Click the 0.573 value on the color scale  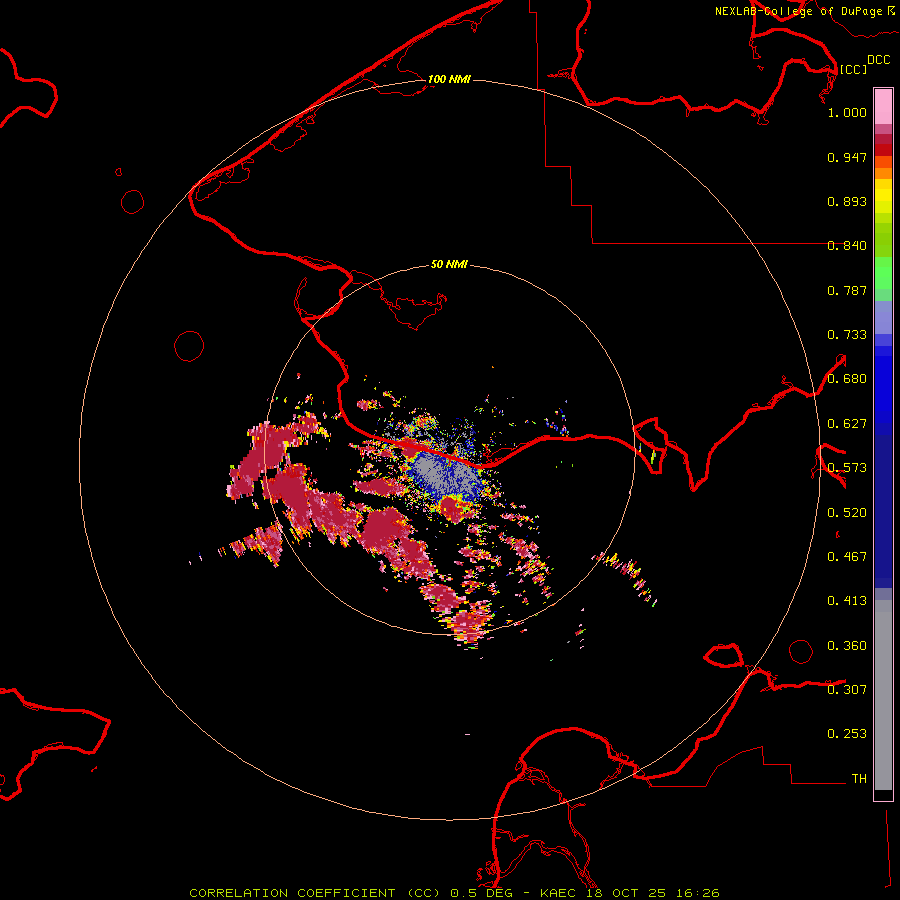(847, 468)
